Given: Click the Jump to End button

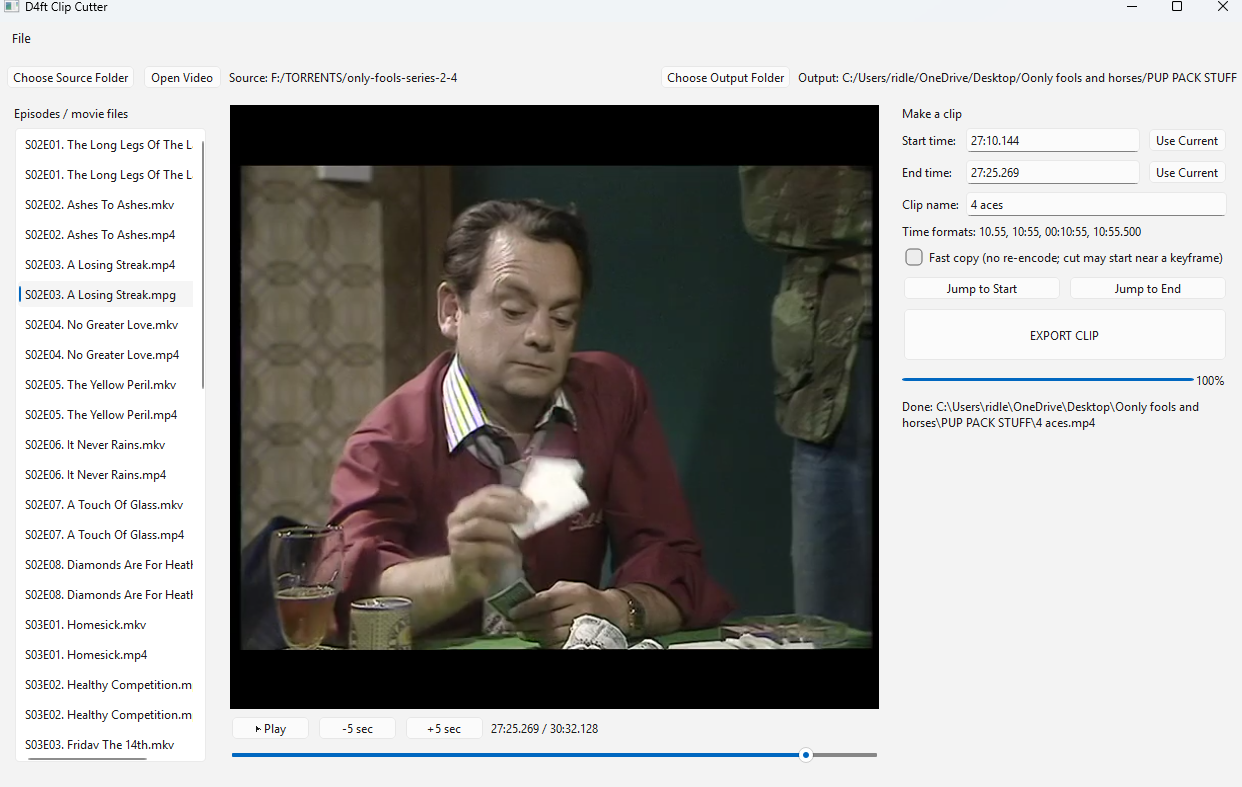Looking at the screenshot, I should (x=1148, y=289).
